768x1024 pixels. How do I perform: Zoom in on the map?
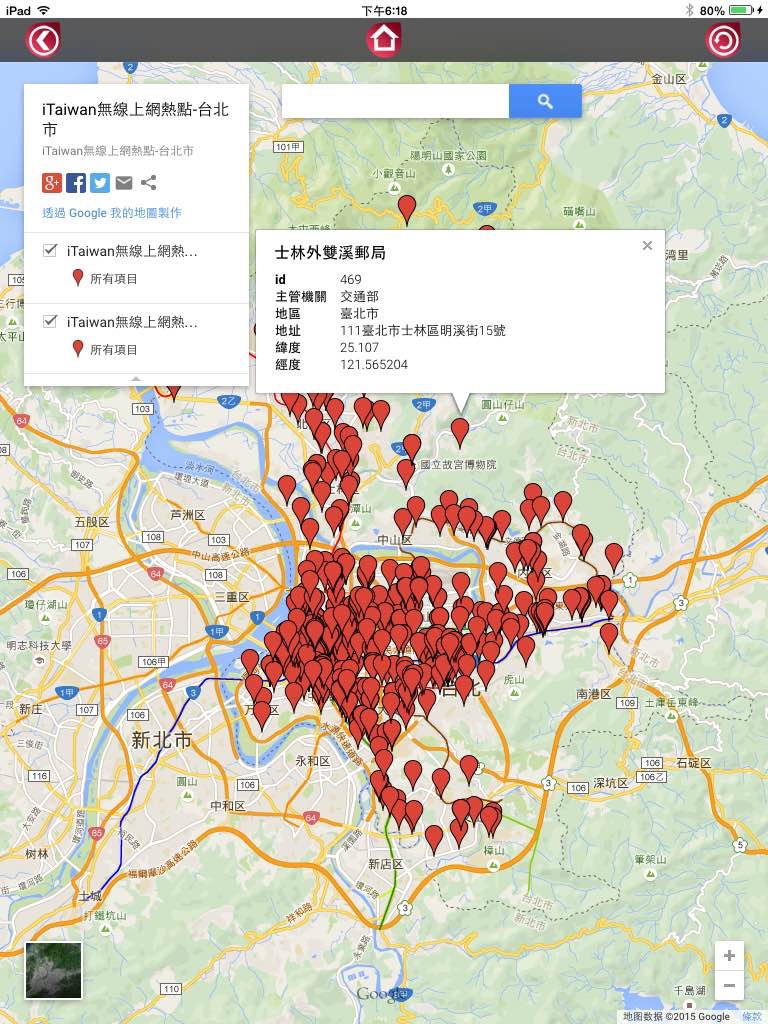[x=729, y=956]
